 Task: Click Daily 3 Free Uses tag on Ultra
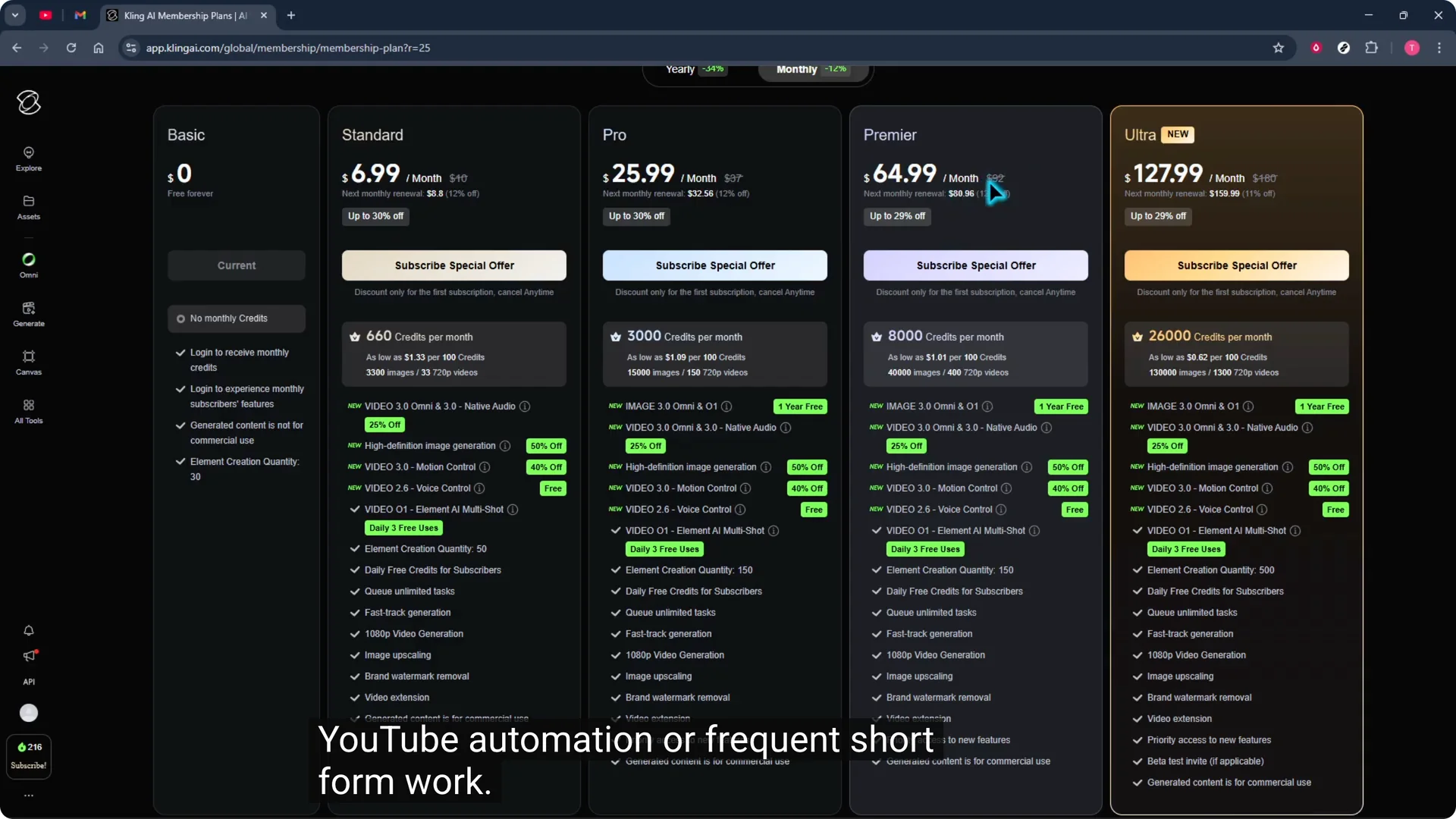(x=1186, y=549)
